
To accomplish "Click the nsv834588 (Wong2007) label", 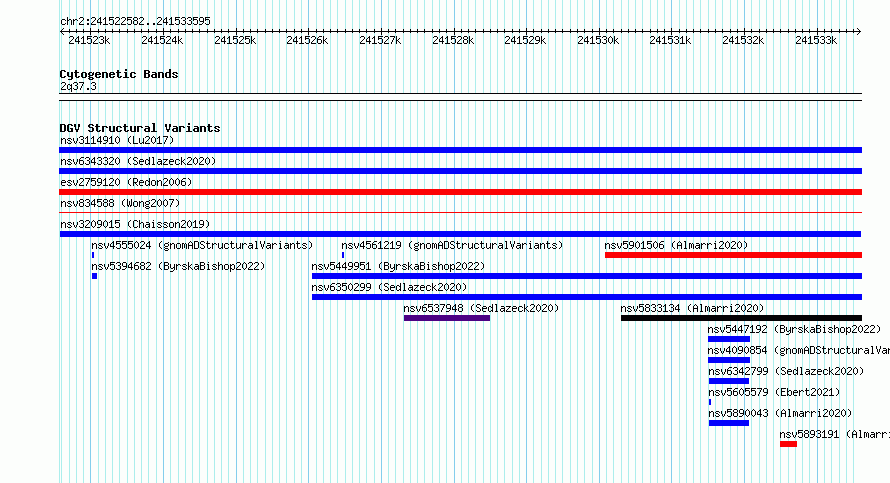I will [120, 203].
